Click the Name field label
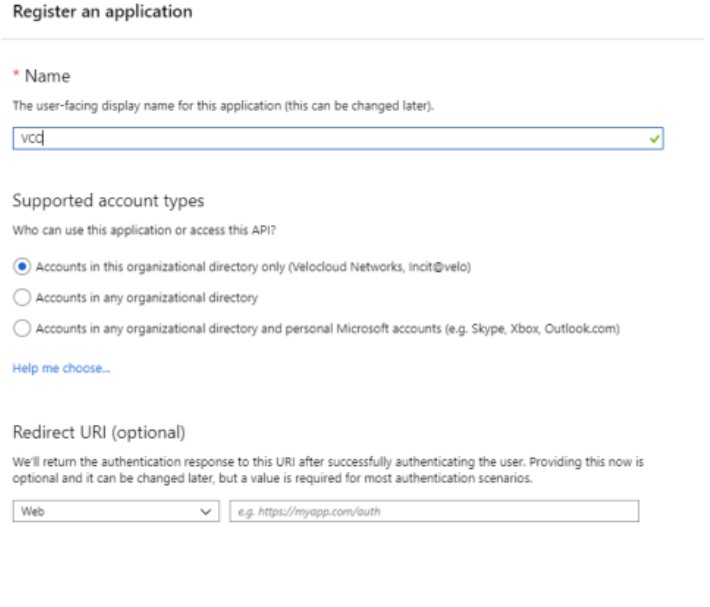The image size is (710, 607). click(x=48, y=76)
